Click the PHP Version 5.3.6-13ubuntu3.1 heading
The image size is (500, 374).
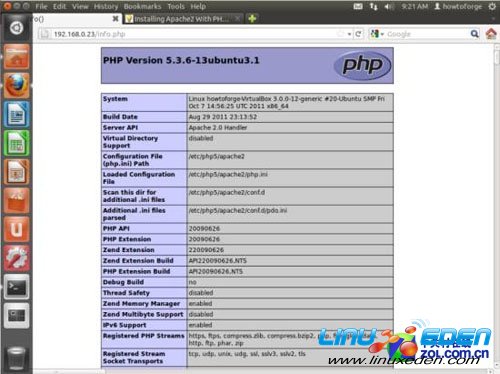(181, 60)
